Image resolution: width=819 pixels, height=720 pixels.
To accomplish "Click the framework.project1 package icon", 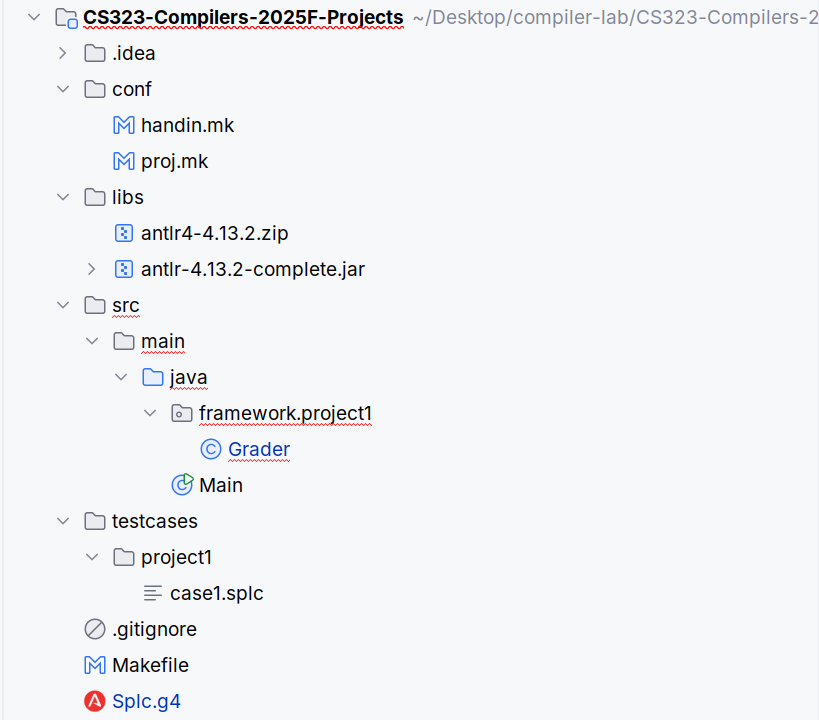I will 181,413.
